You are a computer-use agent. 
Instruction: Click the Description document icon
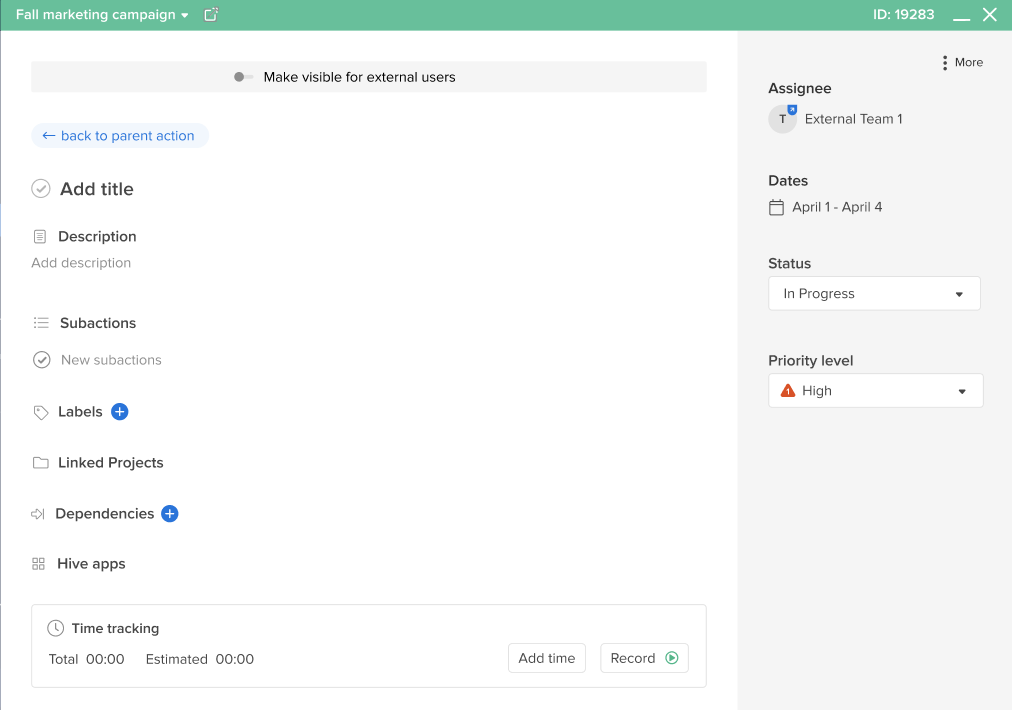pos(40,237)
